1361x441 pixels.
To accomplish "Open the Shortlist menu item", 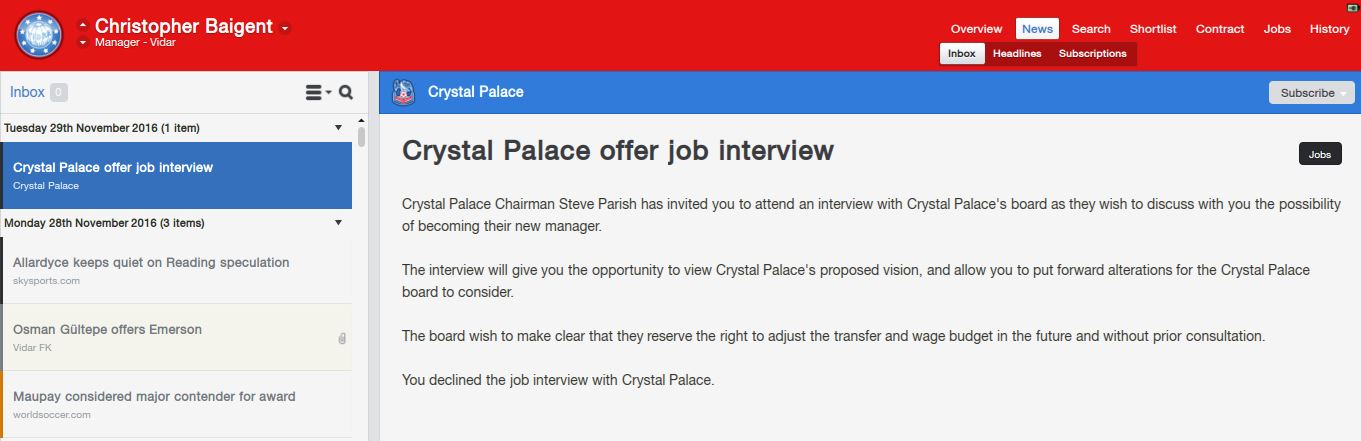I will [1153, 29].
